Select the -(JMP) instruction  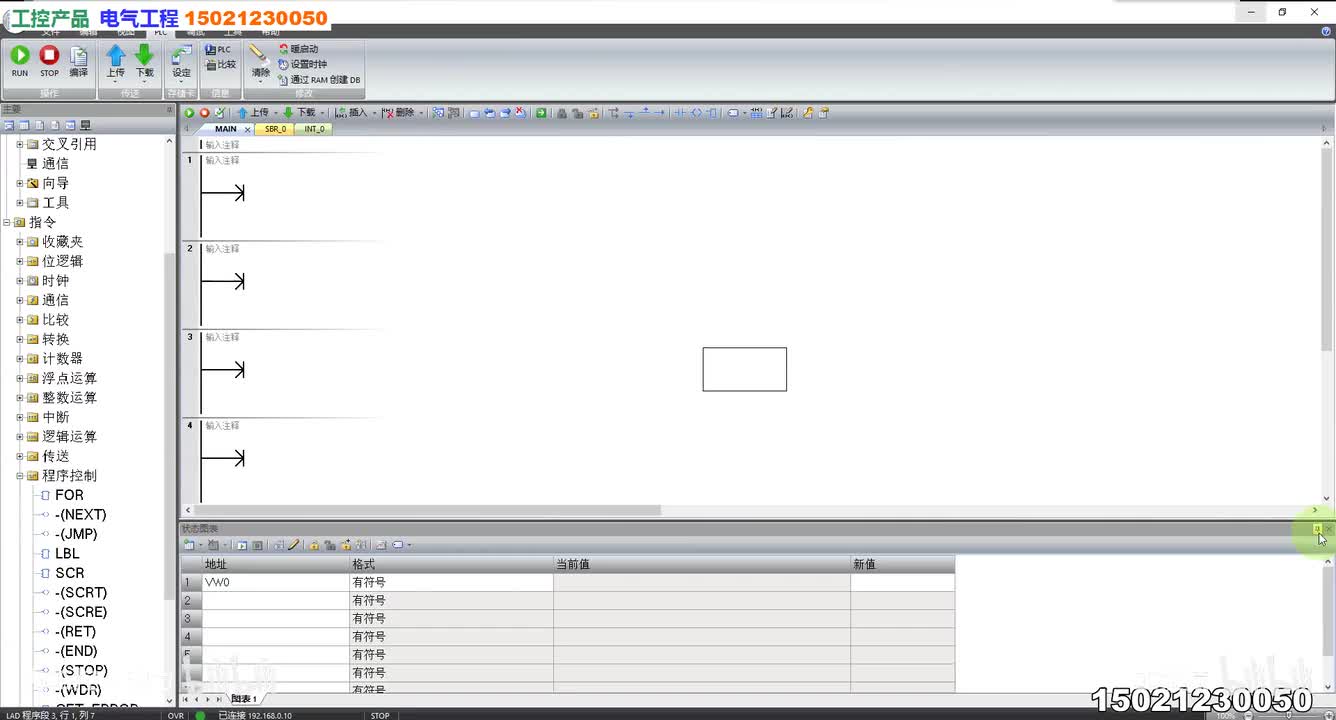coord(76,534)
